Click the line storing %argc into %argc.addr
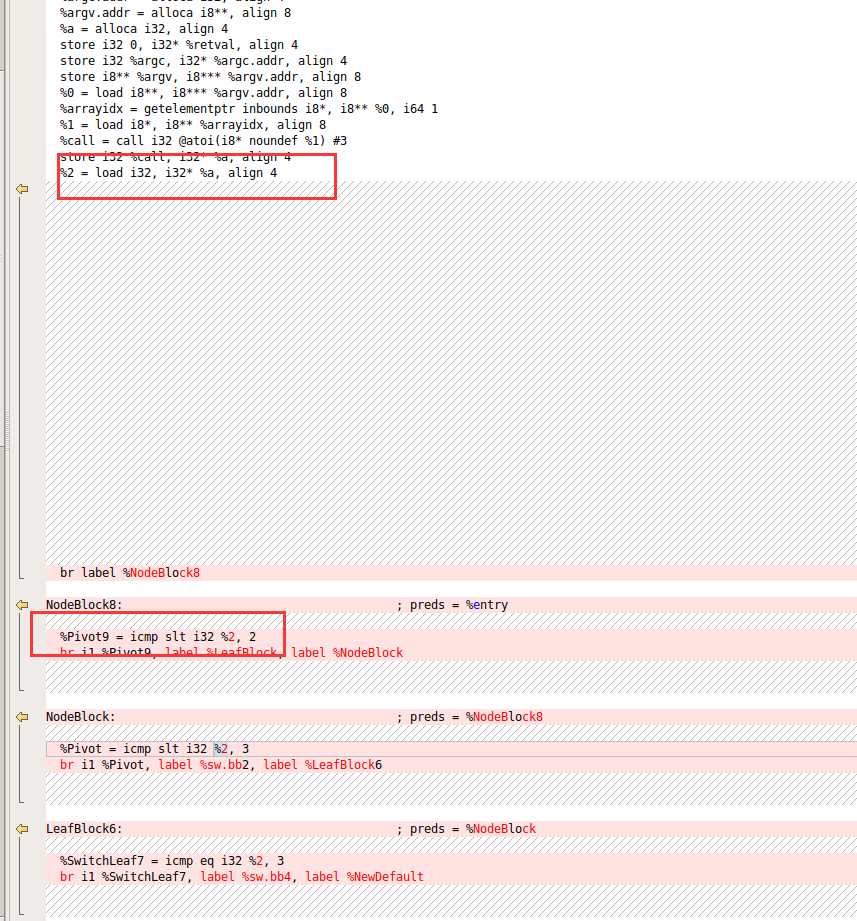This screenshot has height=921, width=857. click(x=203, y=60)
